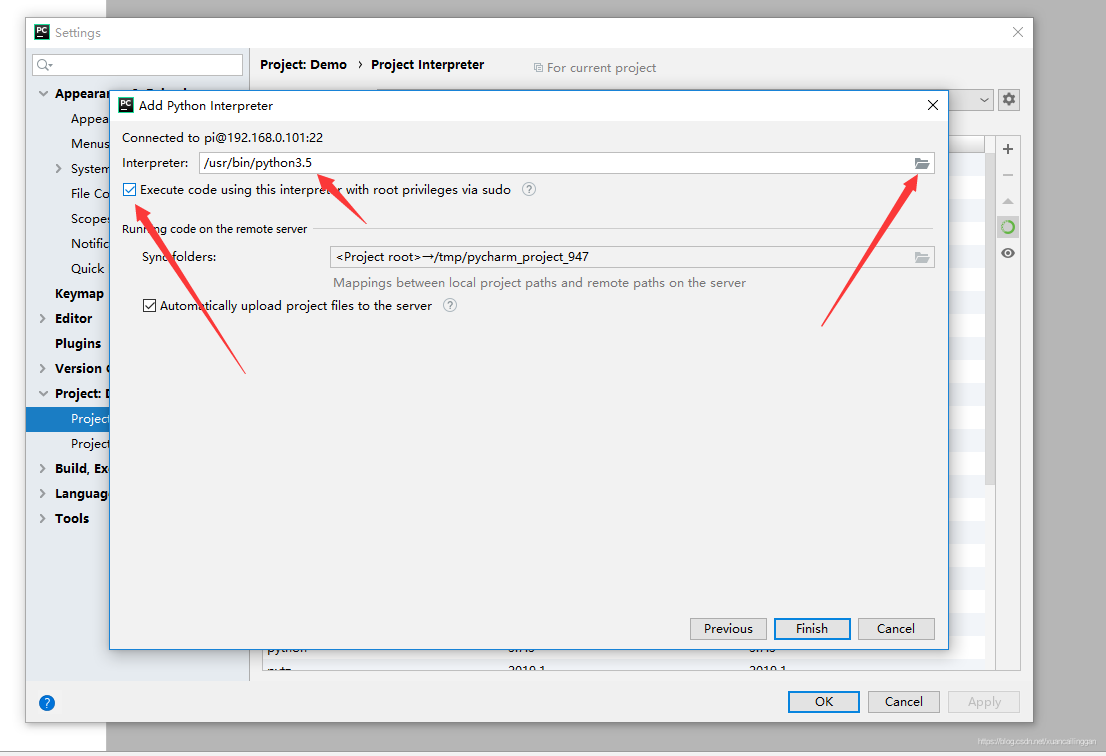The height and width of the screenshot is (756, 1106).
Task: Add a package with the plus icon
Action: click(1008, 149)
